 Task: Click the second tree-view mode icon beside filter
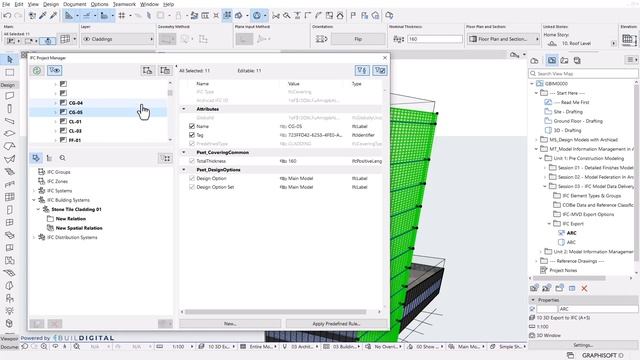(x=165, y=70)
